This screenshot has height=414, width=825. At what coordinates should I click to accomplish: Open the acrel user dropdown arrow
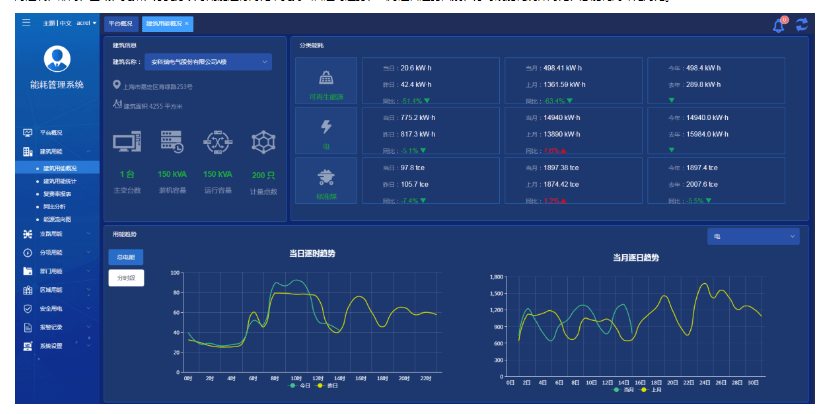95,23
